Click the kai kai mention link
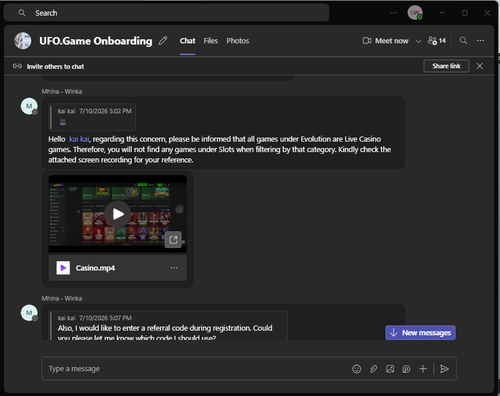This screenshot has width=500, height=396. pyautogui.click(x=79, y=139)
